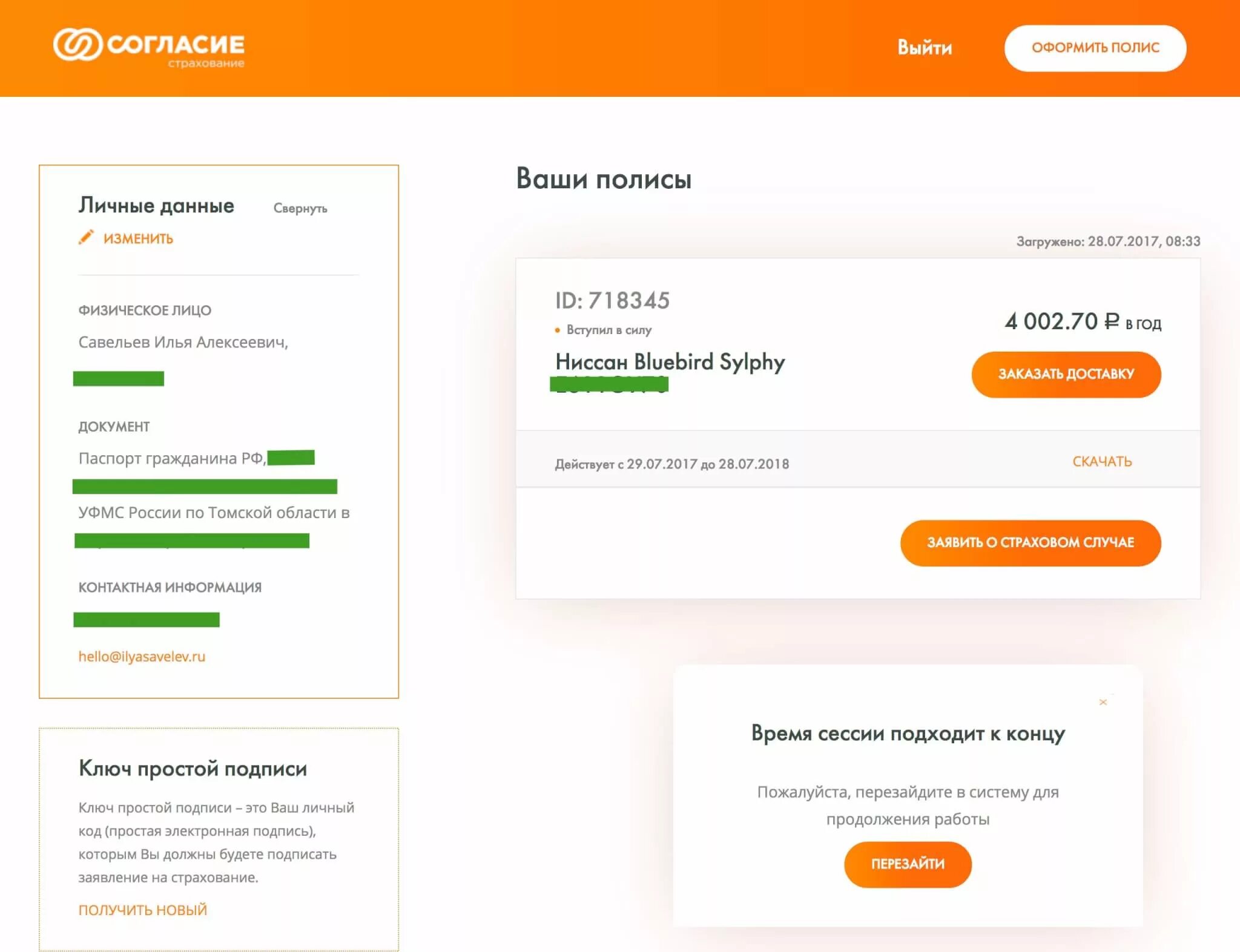Image resolution: width=1240 pixels, height=952 pixels.
Task: Click the Ваши полисы heading
Action: pyautogui.click(x=604, y=179)
